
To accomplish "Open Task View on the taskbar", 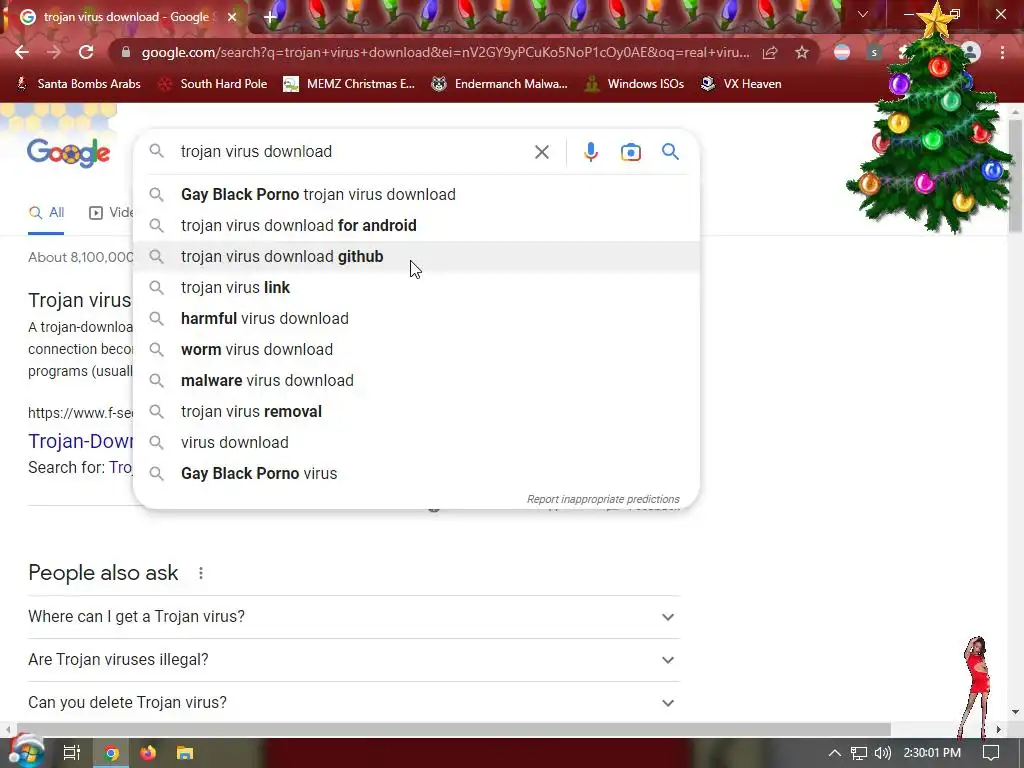I will tap(71, 753).
